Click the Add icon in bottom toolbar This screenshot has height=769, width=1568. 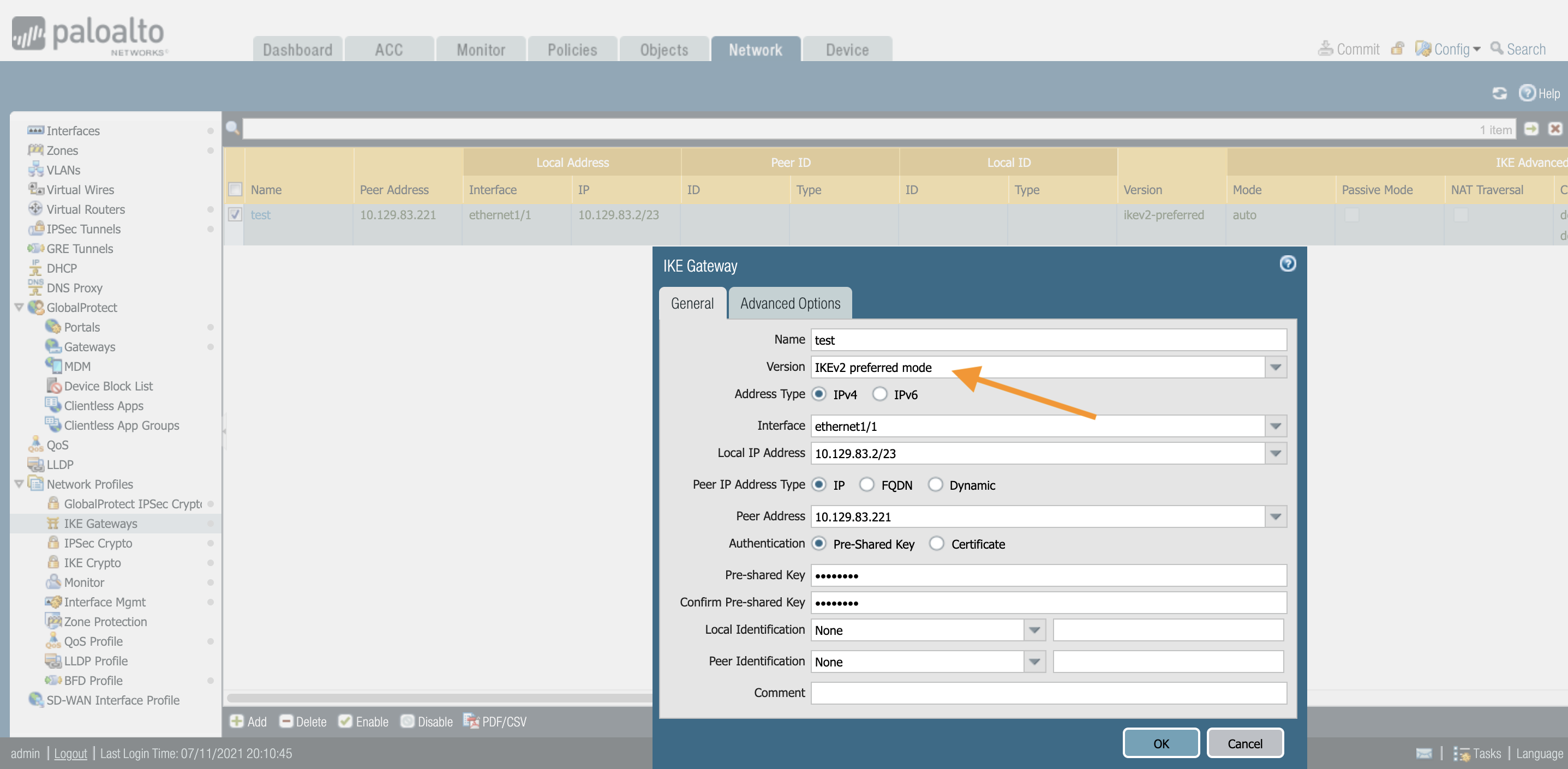(237, 721)
